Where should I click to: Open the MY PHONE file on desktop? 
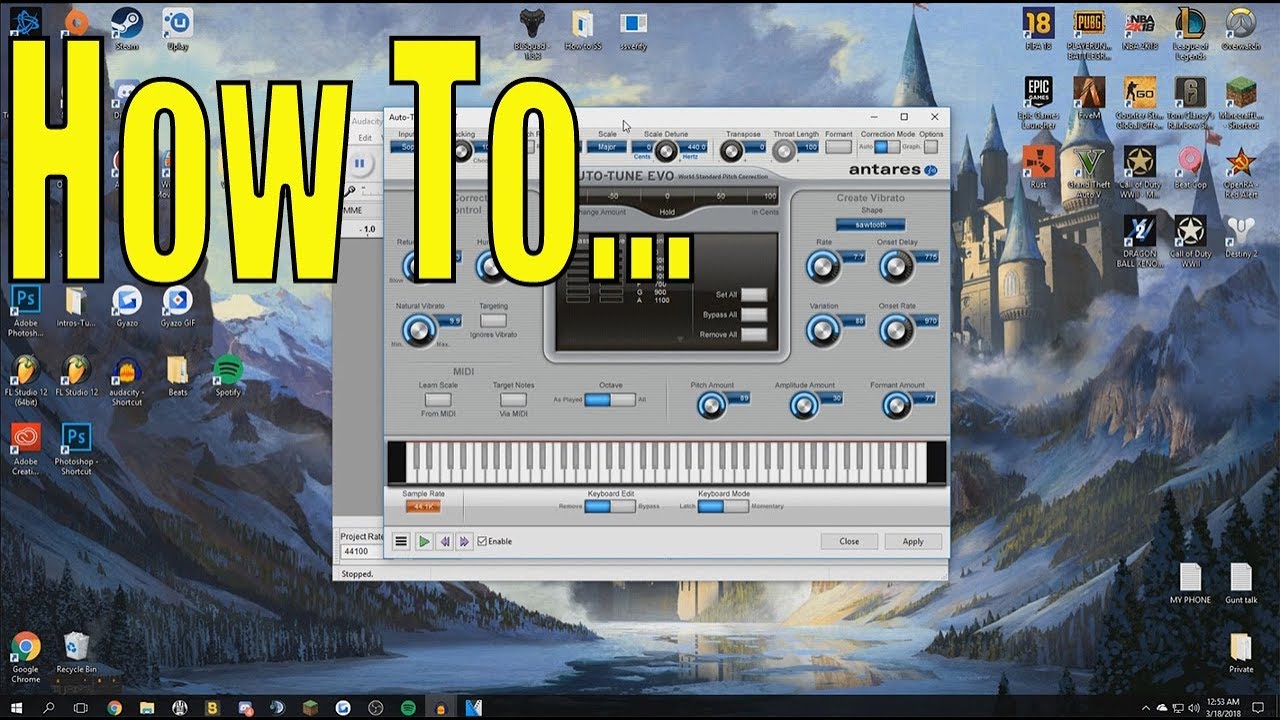[1190, 583]
